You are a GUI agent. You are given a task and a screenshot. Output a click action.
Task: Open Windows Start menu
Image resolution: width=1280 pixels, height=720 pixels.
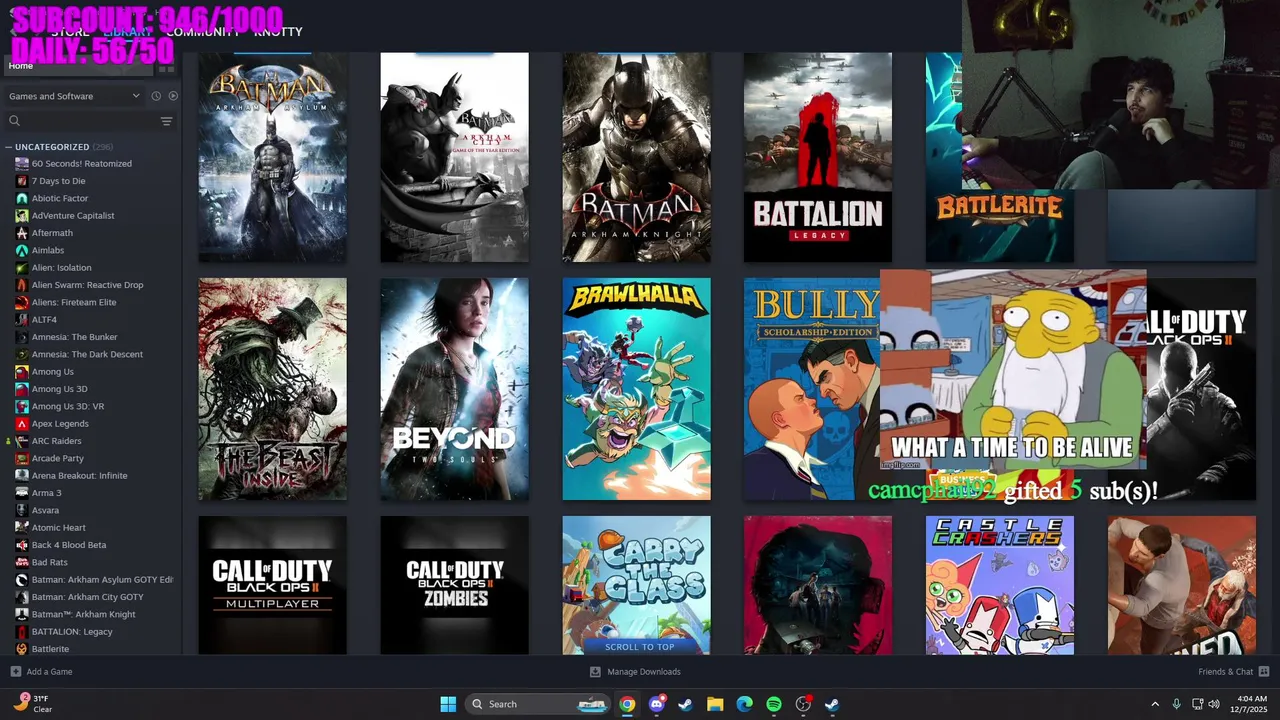click(448, 704)
